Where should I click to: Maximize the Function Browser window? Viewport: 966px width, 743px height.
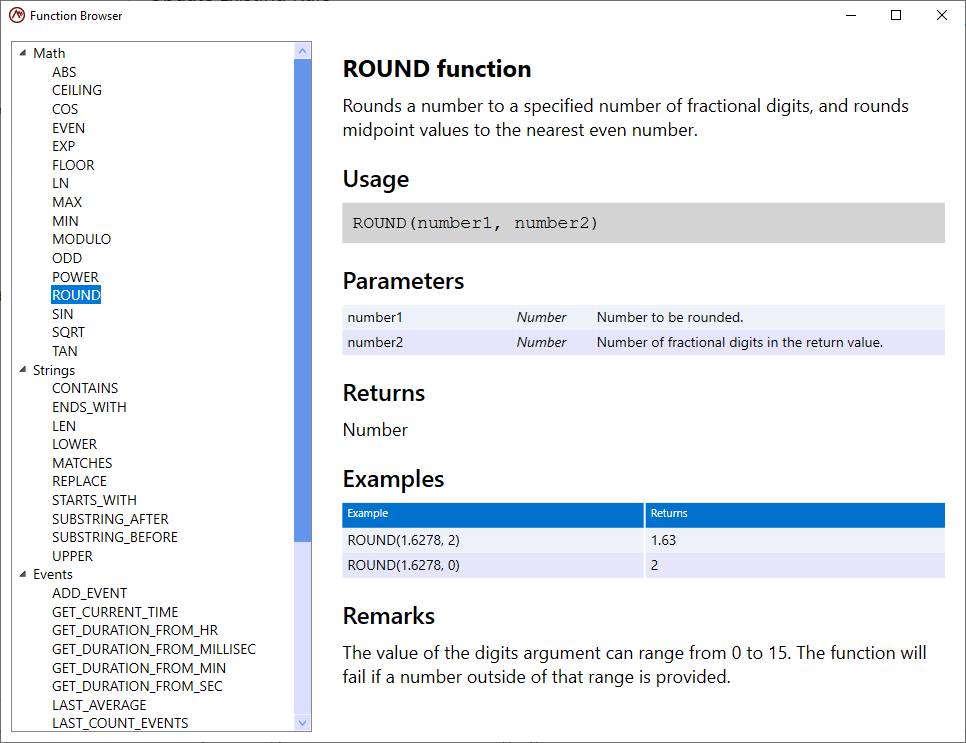pyautogui.click(x=896, y=15)
